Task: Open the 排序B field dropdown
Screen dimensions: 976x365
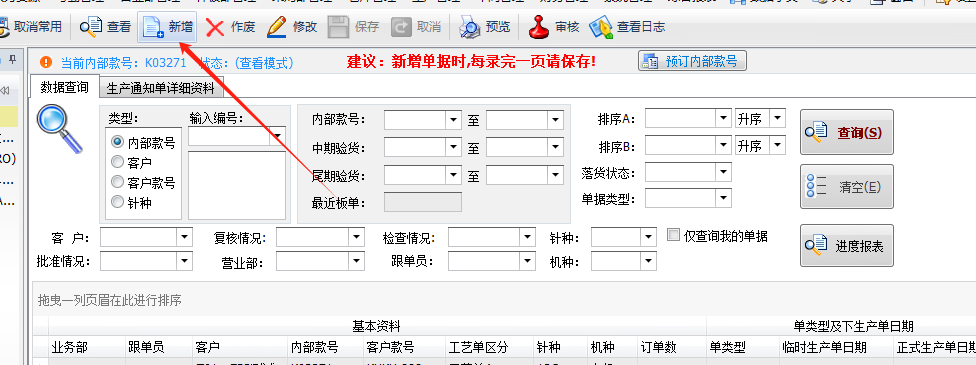Action: 723,146
